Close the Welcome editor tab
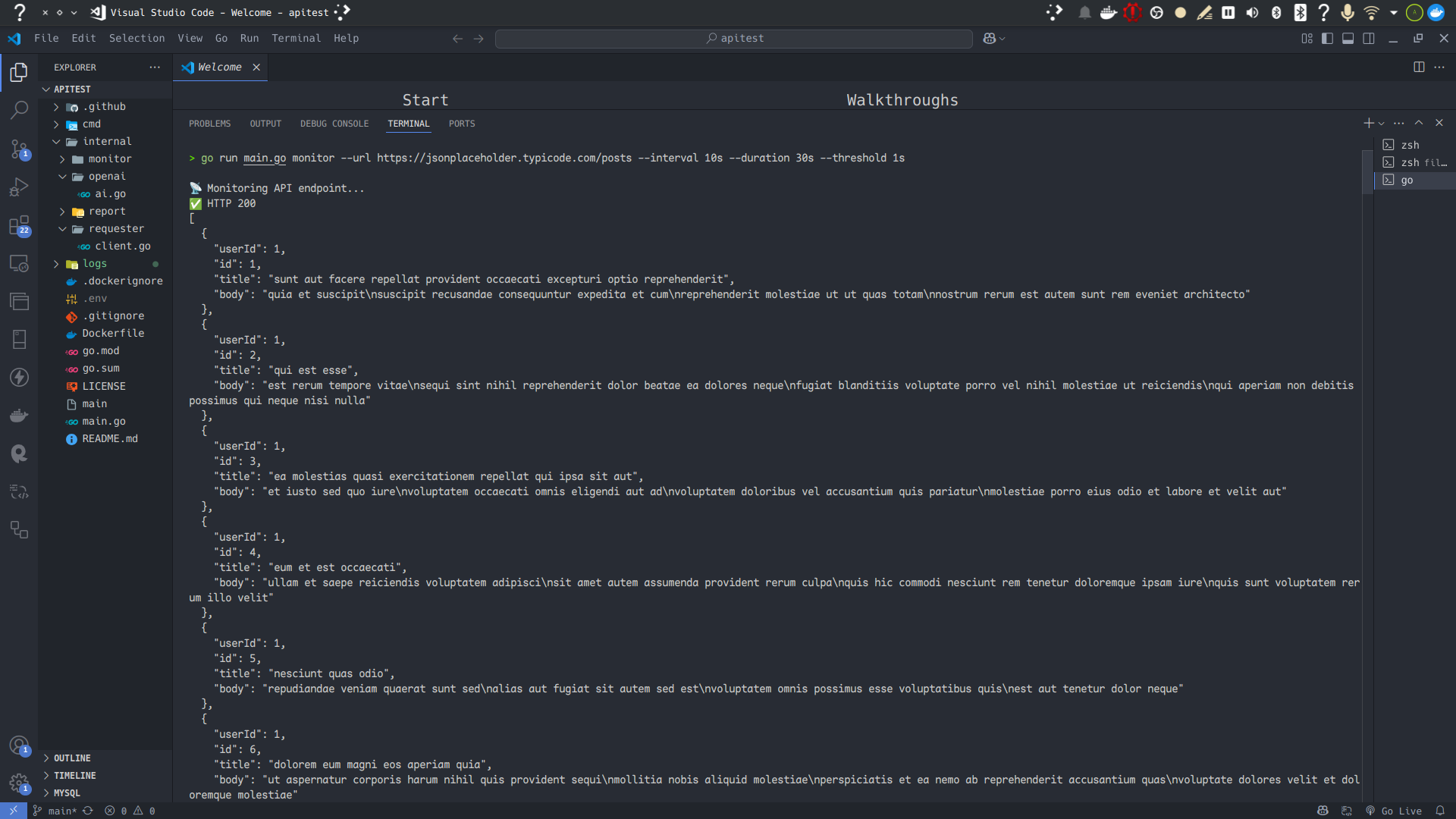The width and height of the screenshot is (1456, 819). click(256, 67)
